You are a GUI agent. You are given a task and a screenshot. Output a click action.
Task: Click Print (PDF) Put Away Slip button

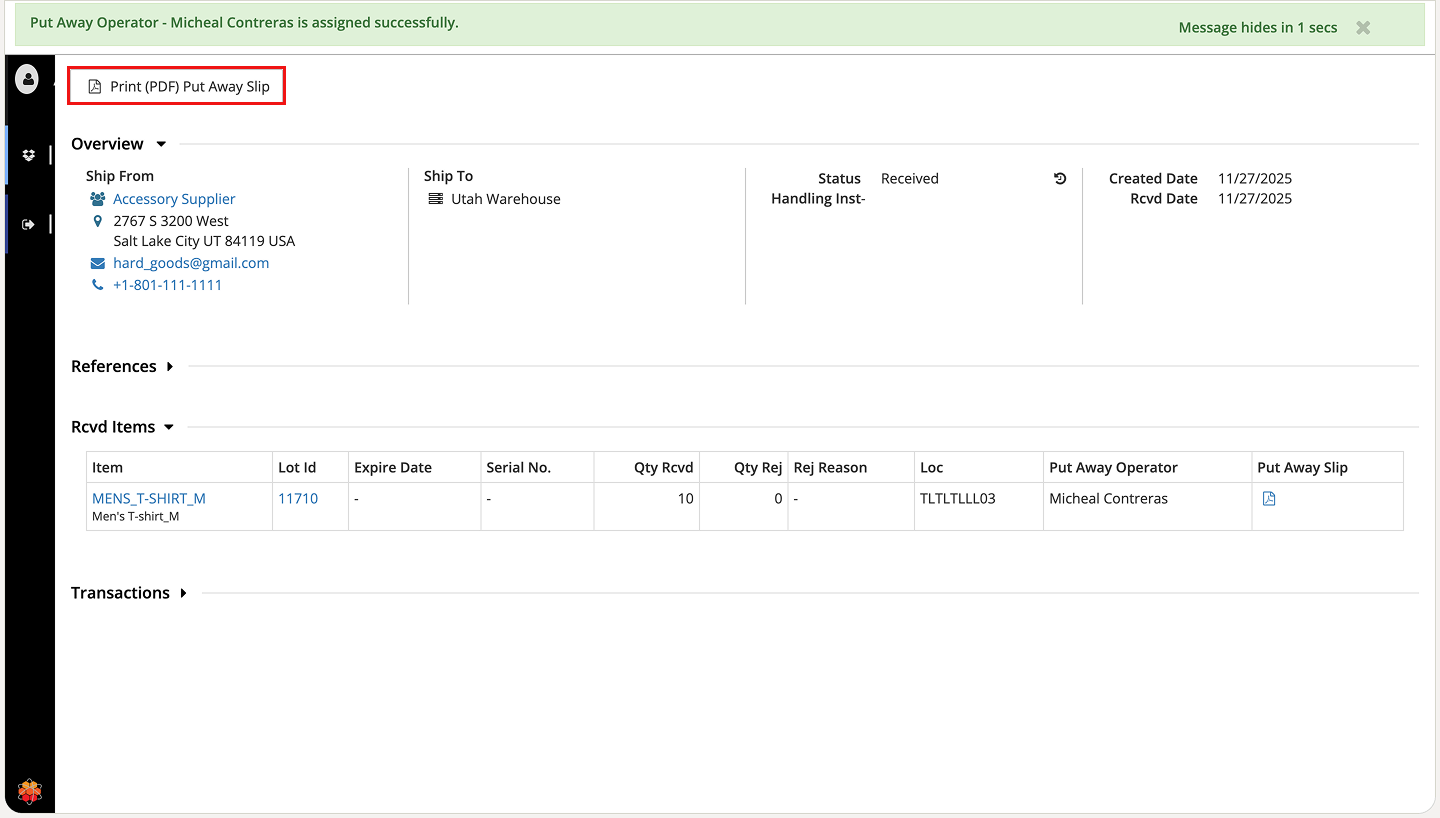[x=177, y=86]
